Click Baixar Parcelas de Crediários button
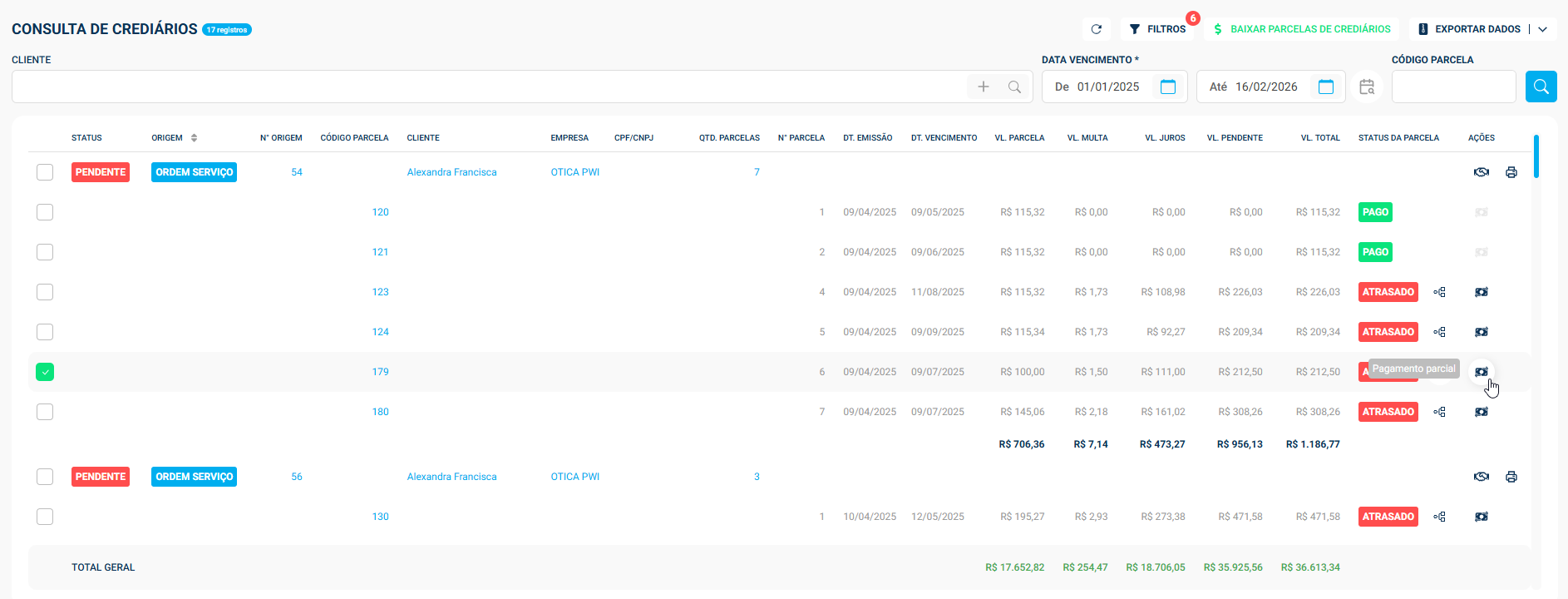 coord(1302,29)
